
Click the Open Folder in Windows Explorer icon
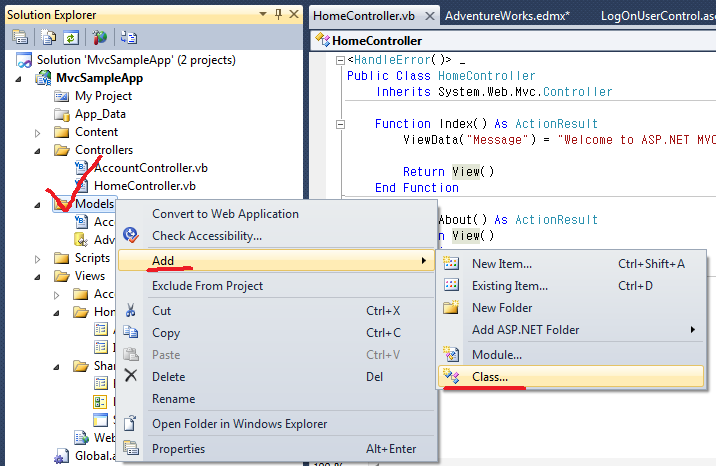coord(130,423)
